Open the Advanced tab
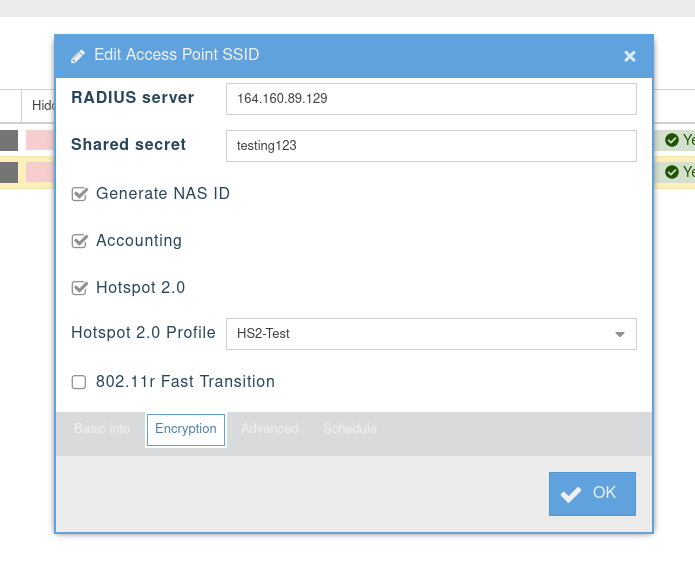The height and width of the screenshot is (568, 695). (270, 429)
